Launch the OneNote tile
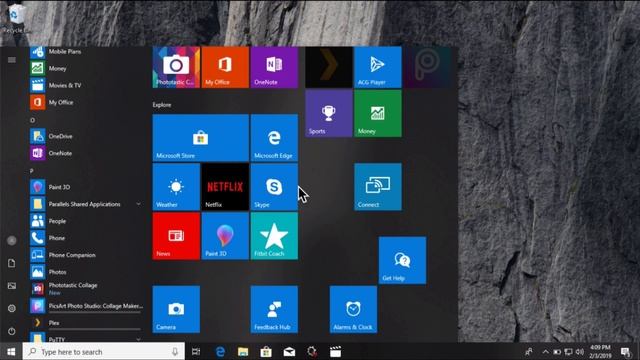The height and width of the screenshot is (360, 640). (x=274, y=67)
